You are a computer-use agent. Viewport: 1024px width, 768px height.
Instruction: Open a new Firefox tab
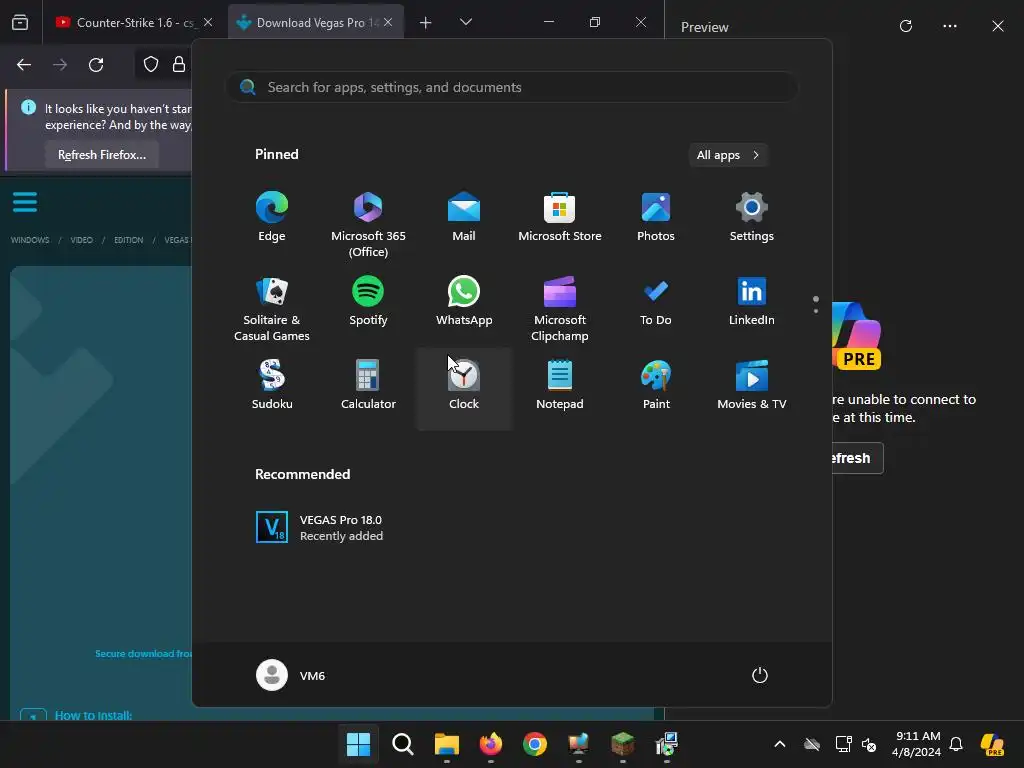point(426,23)
